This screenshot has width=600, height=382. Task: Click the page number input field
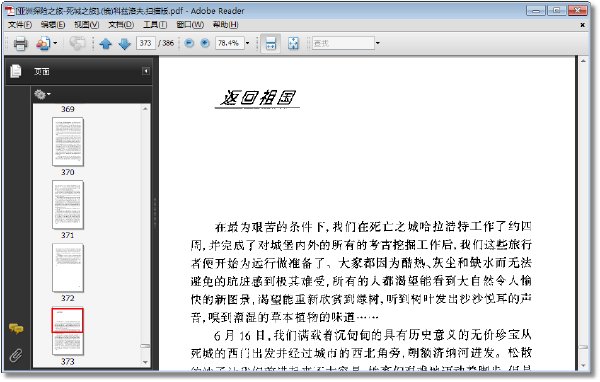coord(145,43)
